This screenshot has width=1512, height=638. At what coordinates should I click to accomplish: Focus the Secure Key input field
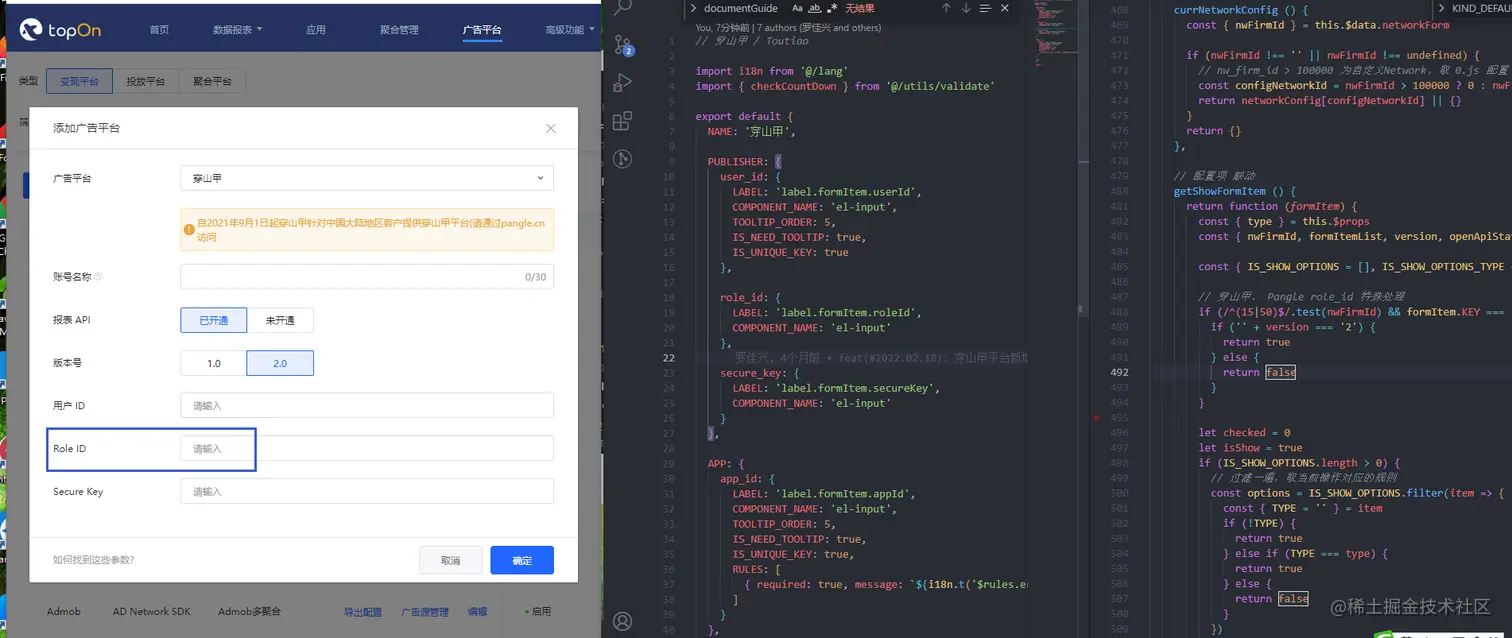coord(367,491)
